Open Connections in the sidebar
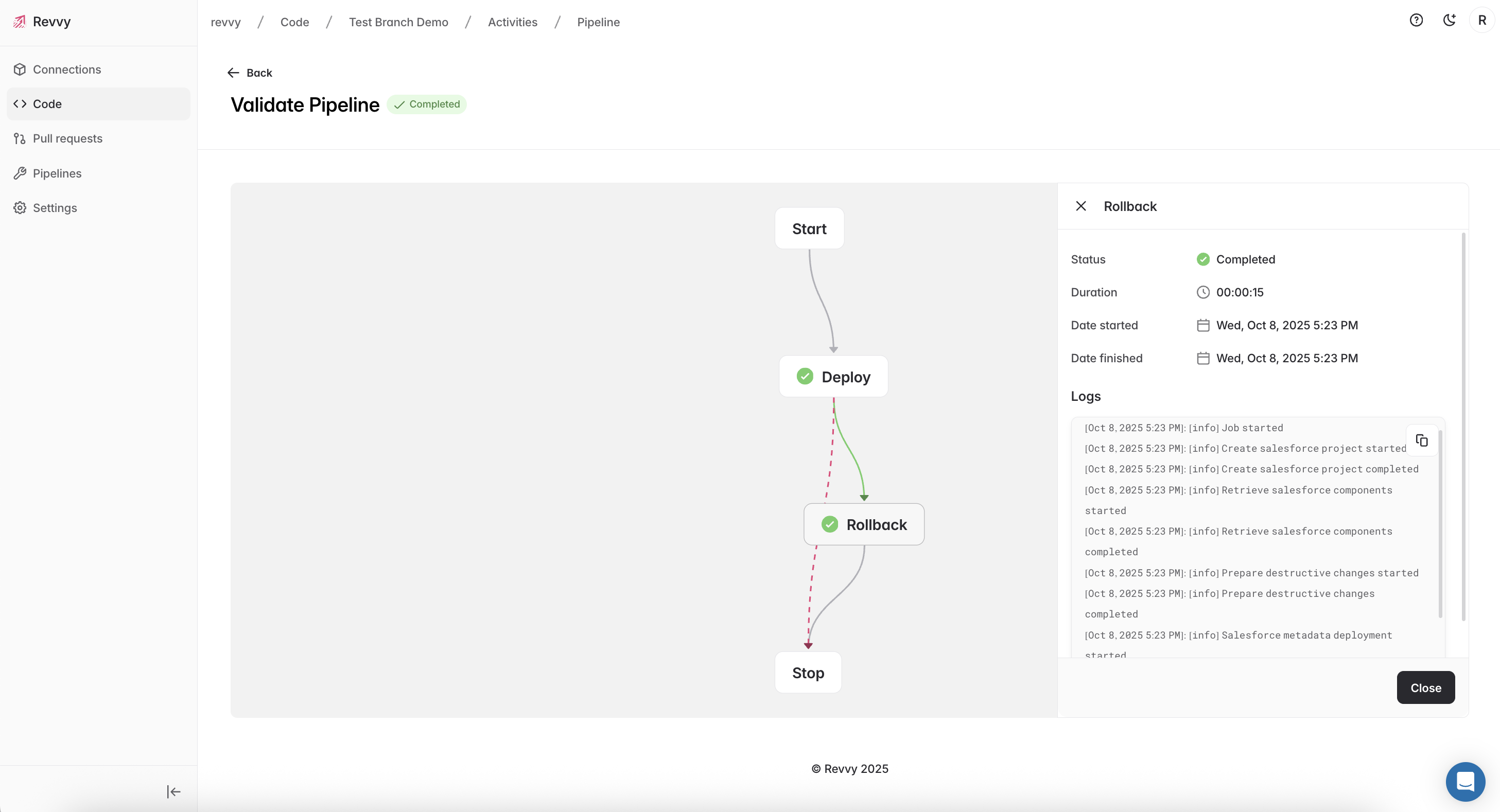1500x812 pixels. pyautogui.click(x=67, y=69)
